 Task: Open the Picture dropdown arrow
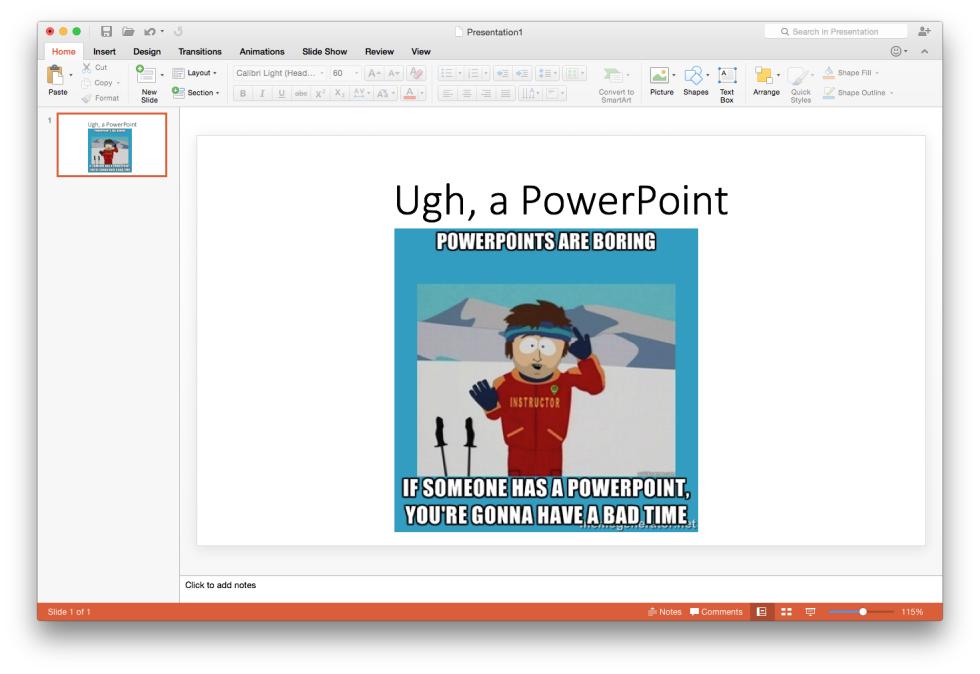(x=673, y=75)
